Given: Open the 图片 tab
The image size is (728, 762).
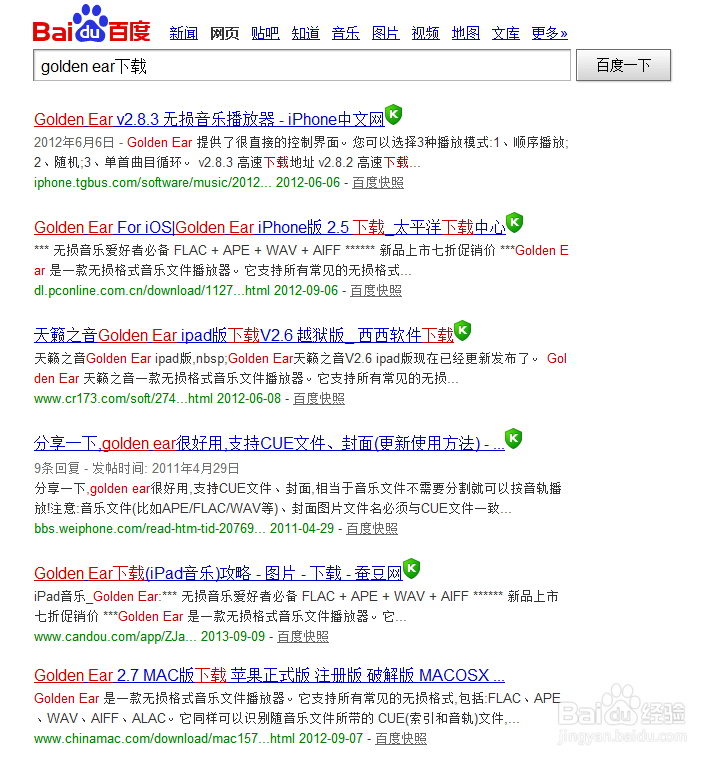Looking at the screenshot, I should pyautogui.click(x=385, y=33).
